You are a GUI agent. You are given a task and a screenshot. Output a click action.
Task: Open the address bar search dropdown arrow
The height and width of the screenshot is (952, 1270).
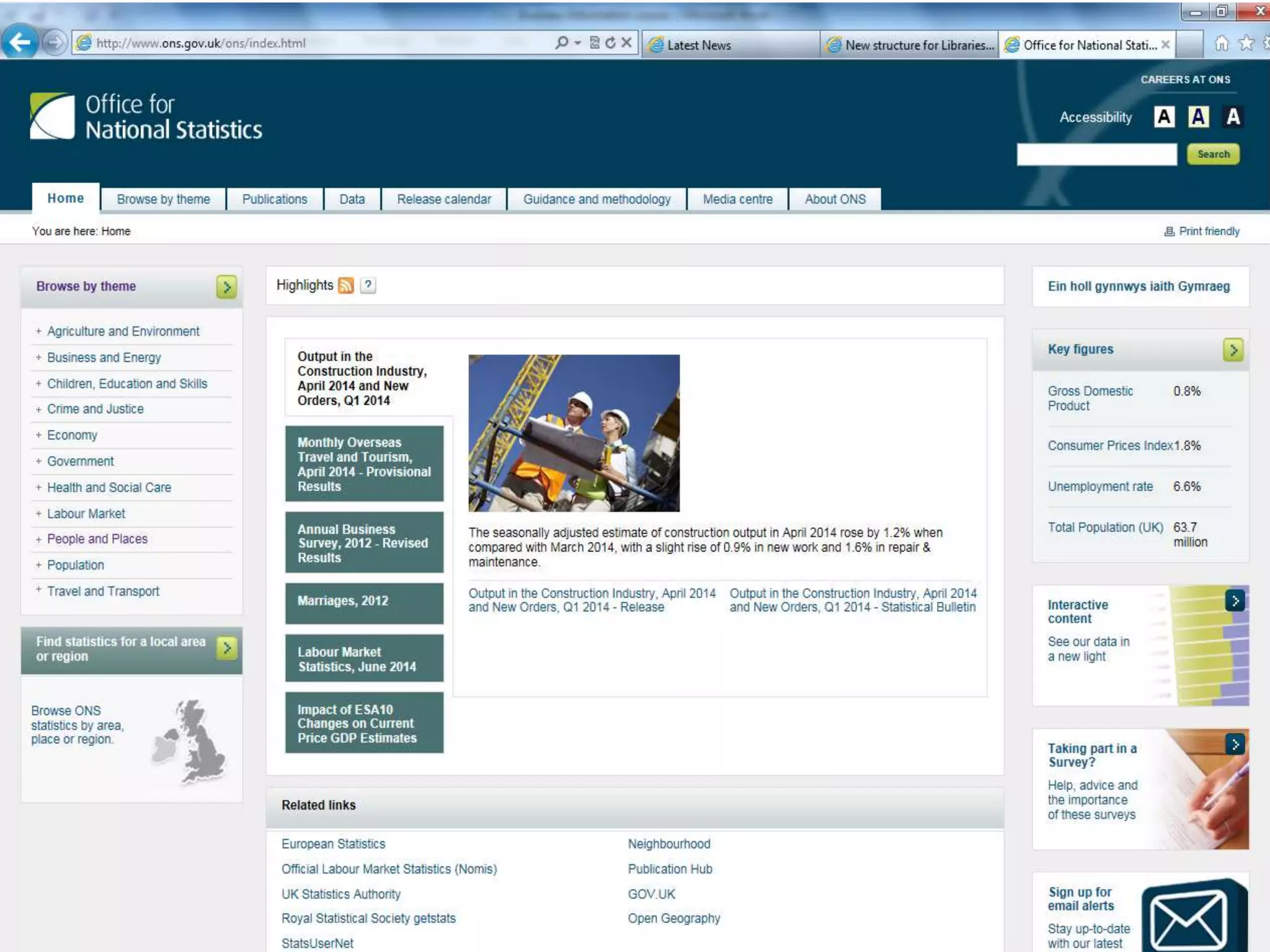577,43
